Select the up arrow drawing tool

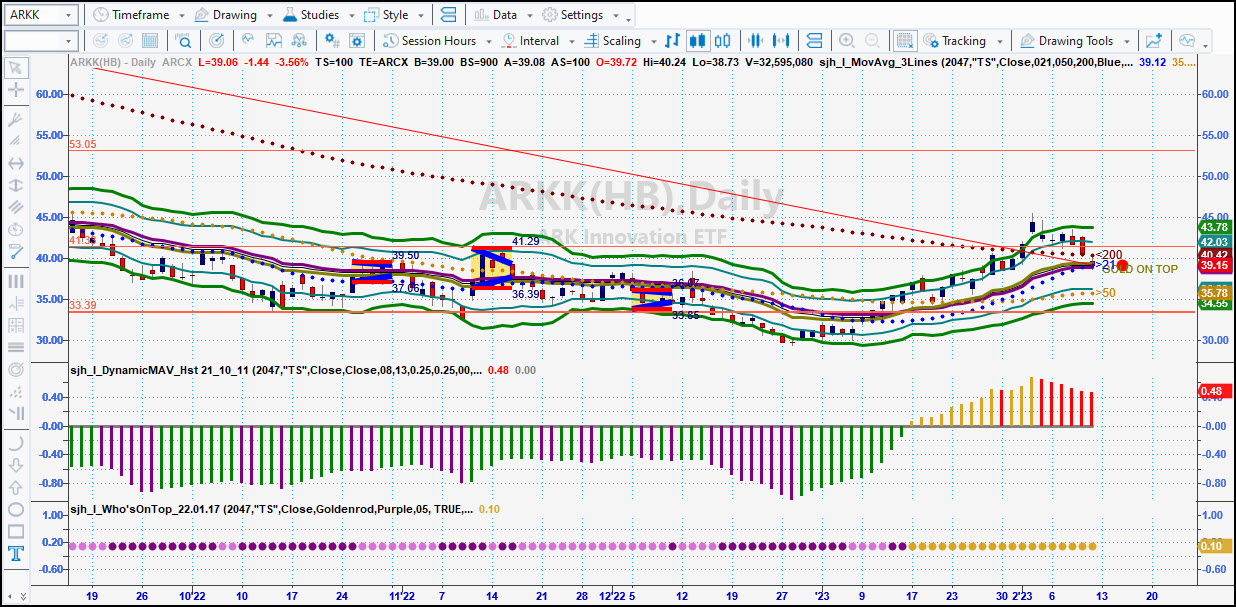[16, 487]
